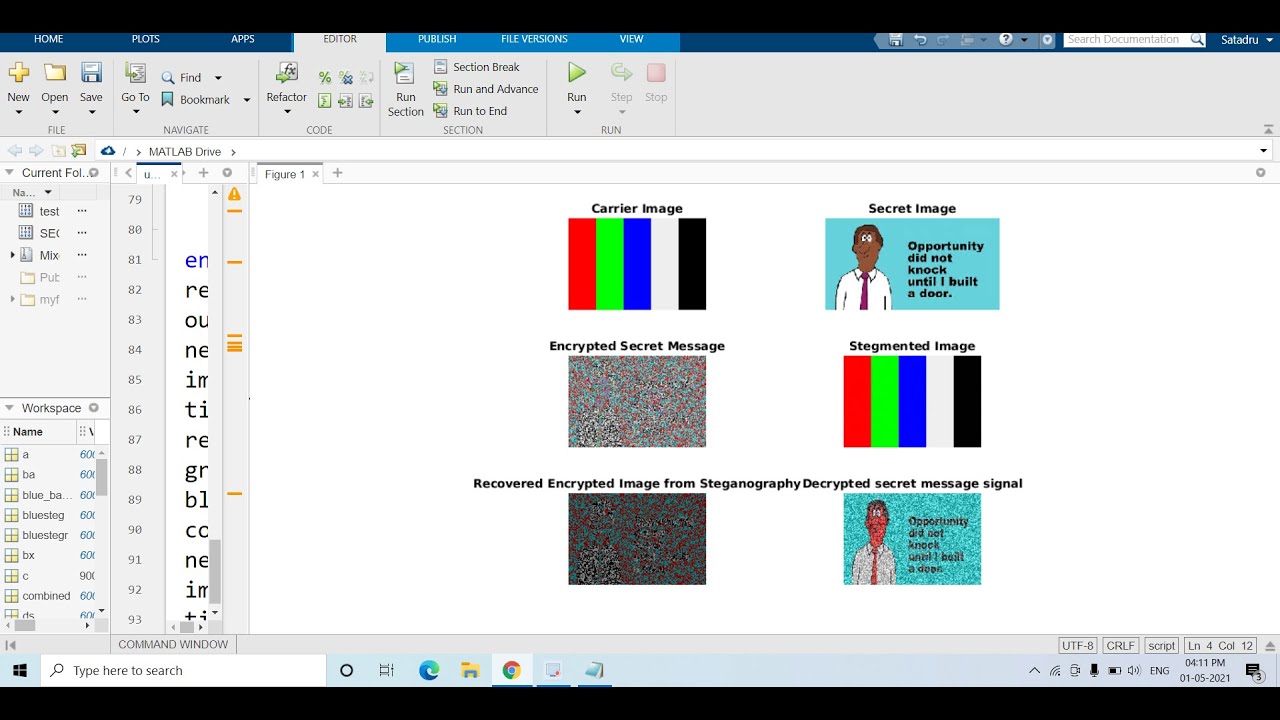Click the New file icon

(x=18, y=72)
